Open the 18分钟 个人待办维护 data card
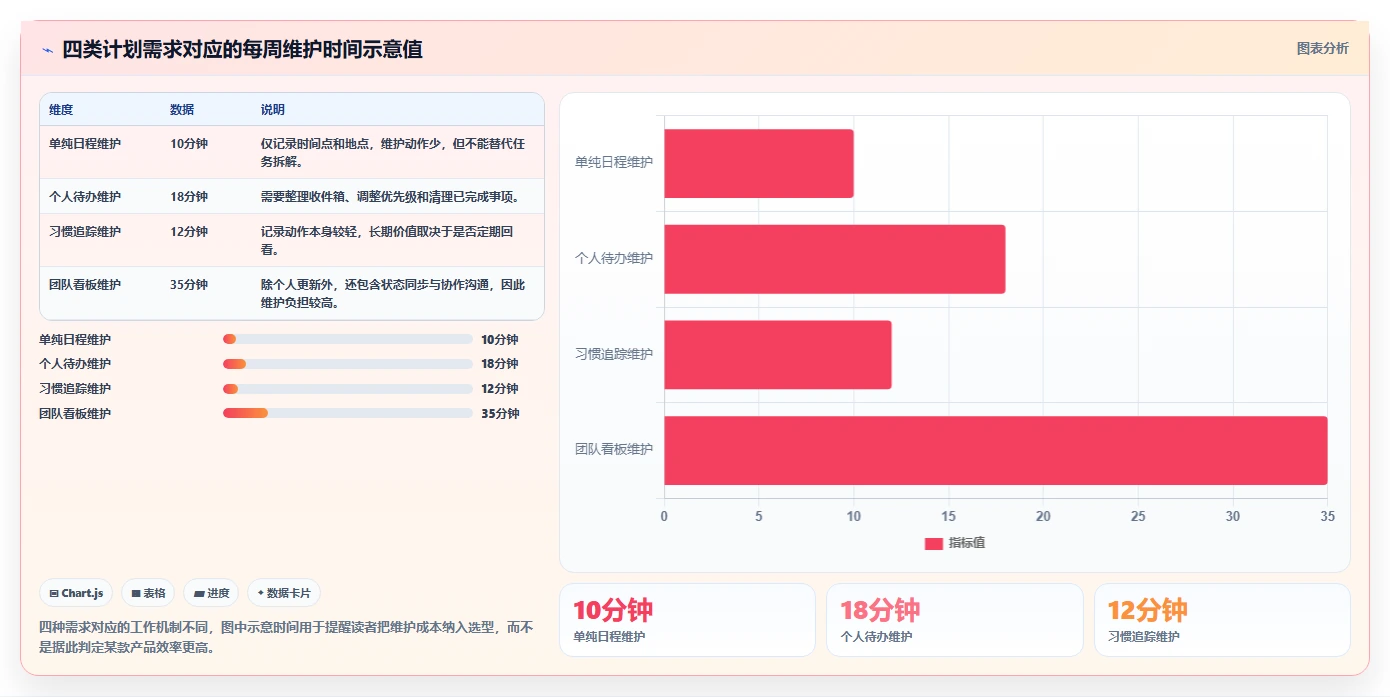The image size is (1390, 697). point(955,620)
